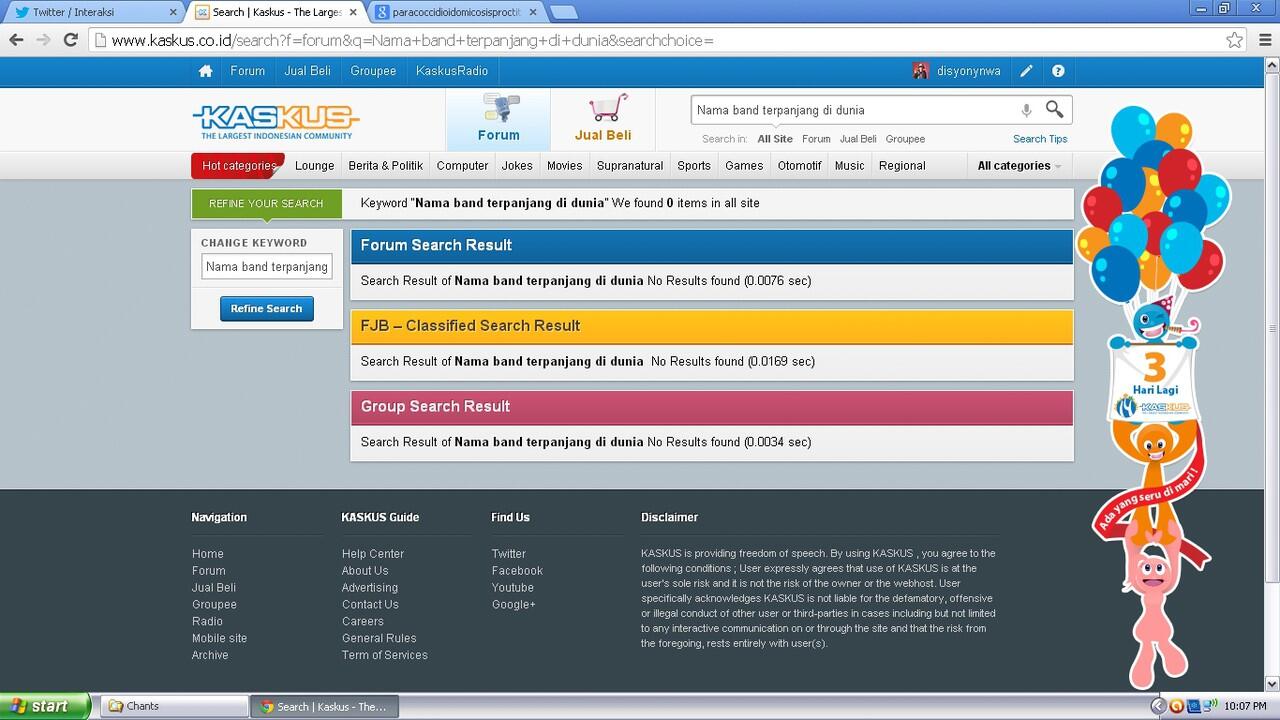Open Forum in the top blue bar

247,71
